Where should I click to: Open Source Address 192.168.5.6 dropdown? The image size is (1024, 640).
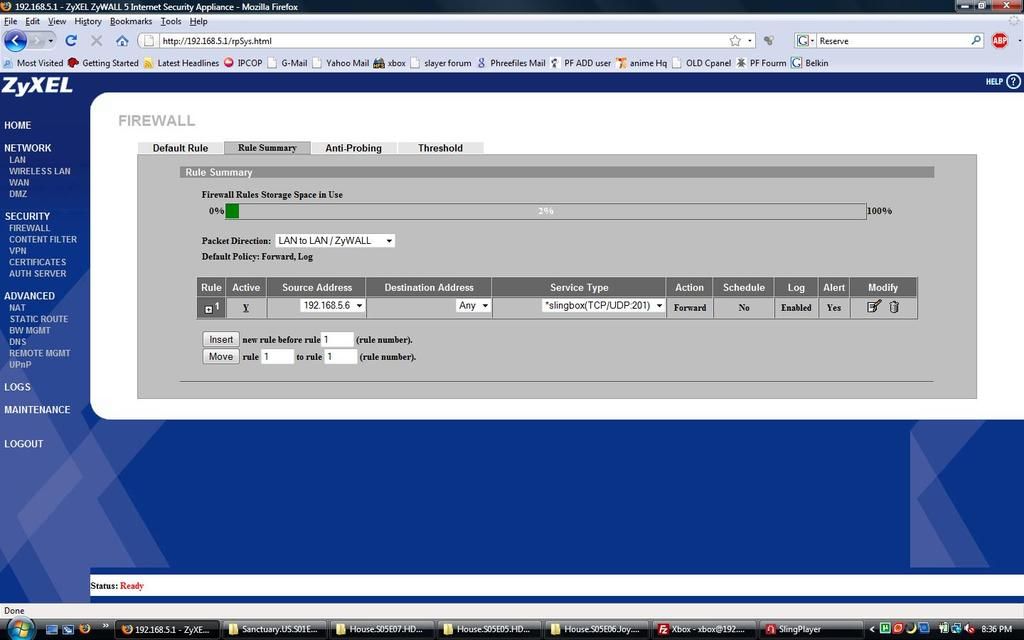332,306
